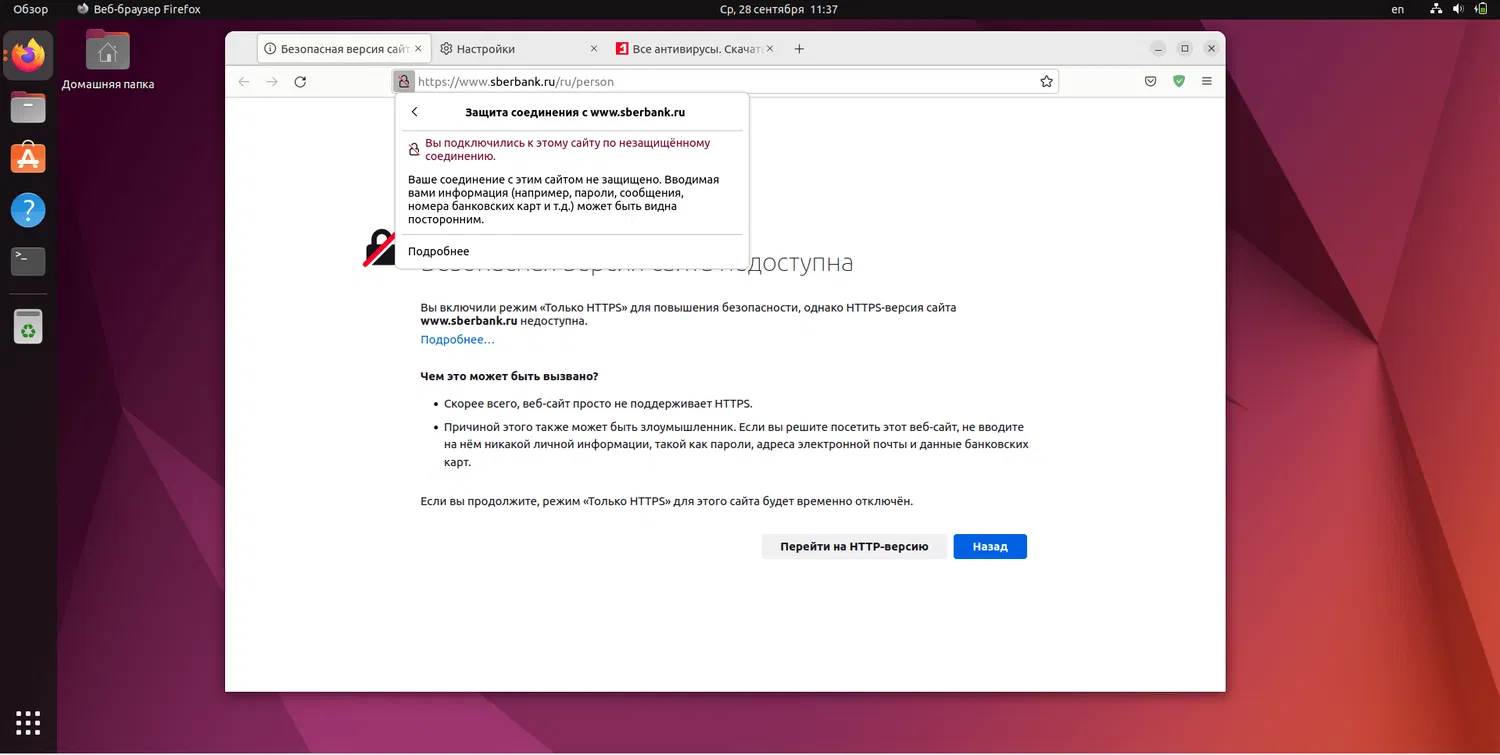Go forward one page in Firefox
Image resolution: width=1500 pixels, height=755 pixels.
(272, 82)
